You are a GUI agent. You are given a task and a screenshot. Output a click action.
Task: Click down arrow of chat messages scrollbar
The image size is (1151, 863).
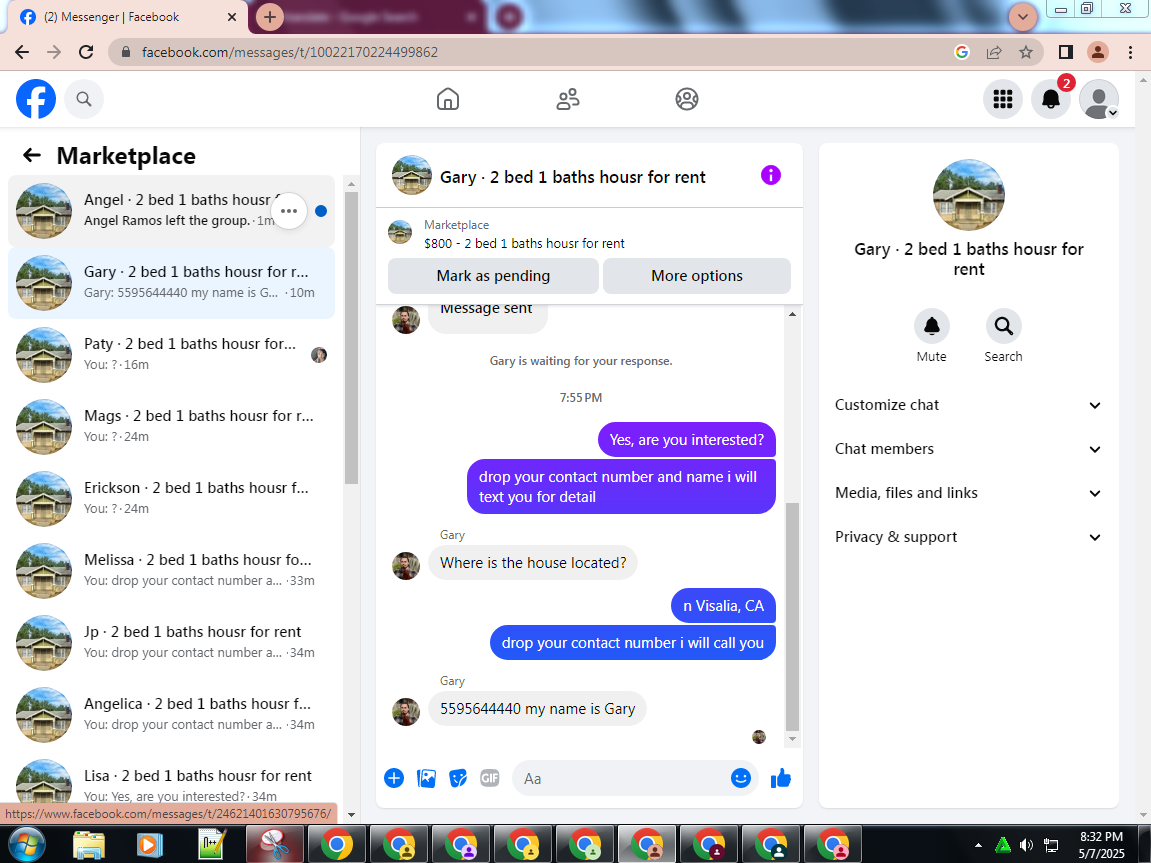(792, 740)
